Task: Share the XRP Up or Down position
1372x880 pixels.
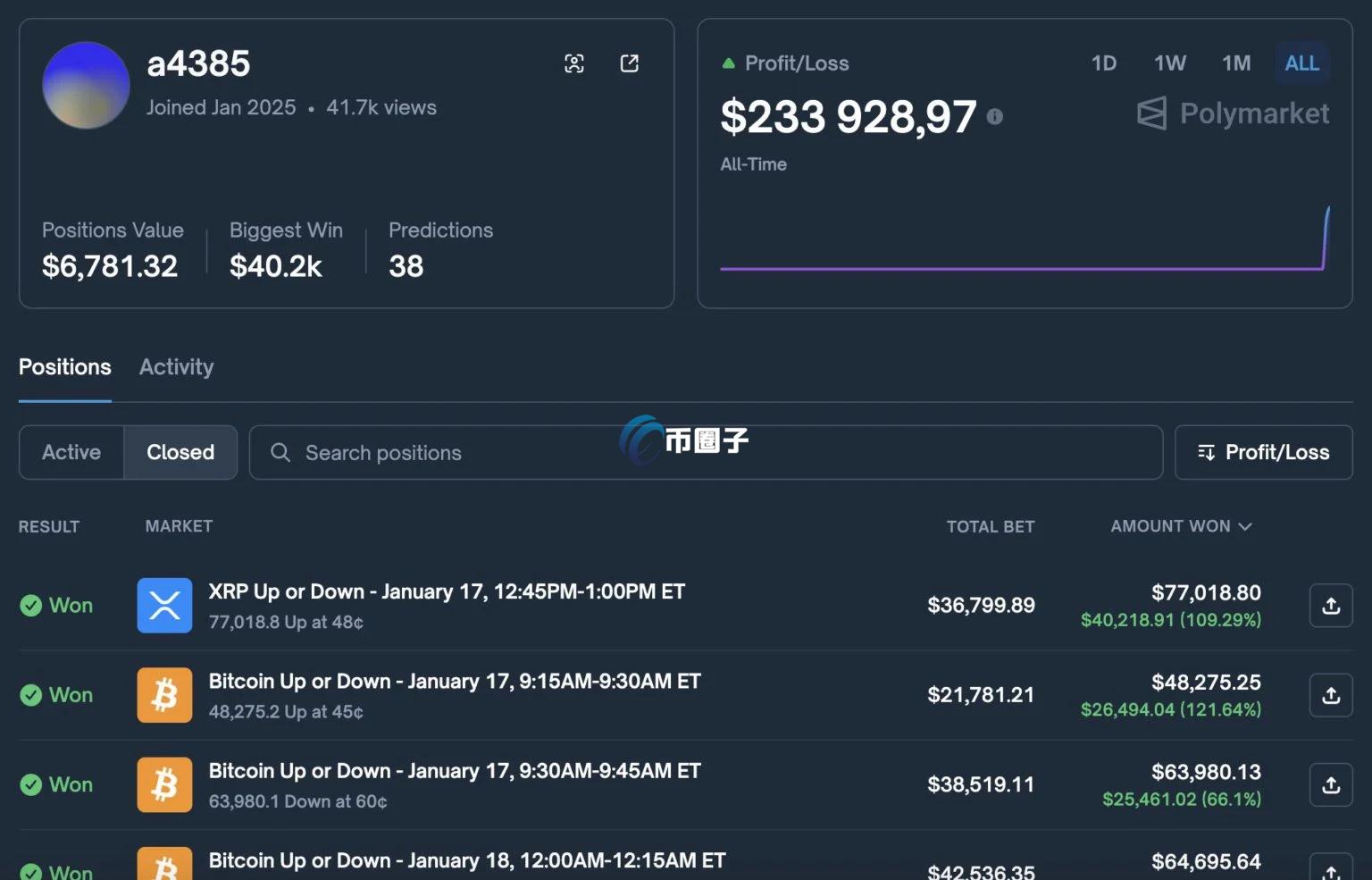Action: click(1331, 606)
